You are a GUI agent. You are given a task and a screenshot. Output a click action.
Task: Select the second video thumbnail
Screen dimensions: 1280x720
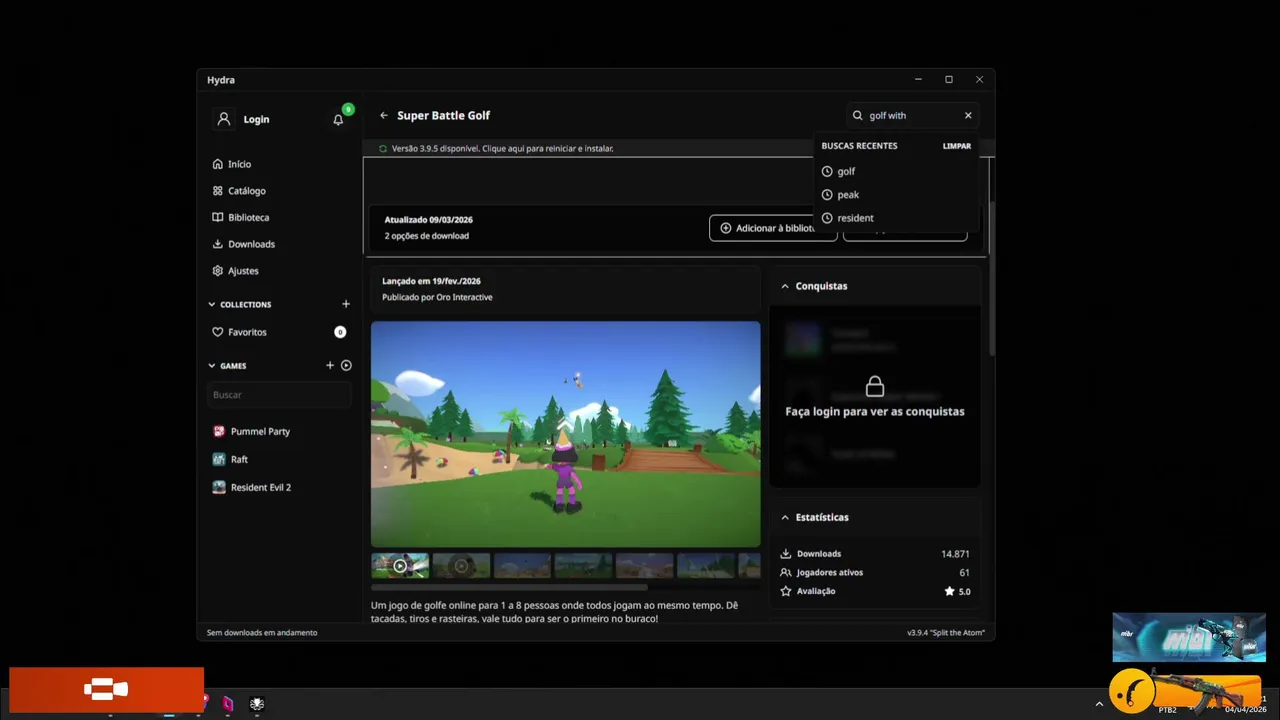tap(461, 566)
